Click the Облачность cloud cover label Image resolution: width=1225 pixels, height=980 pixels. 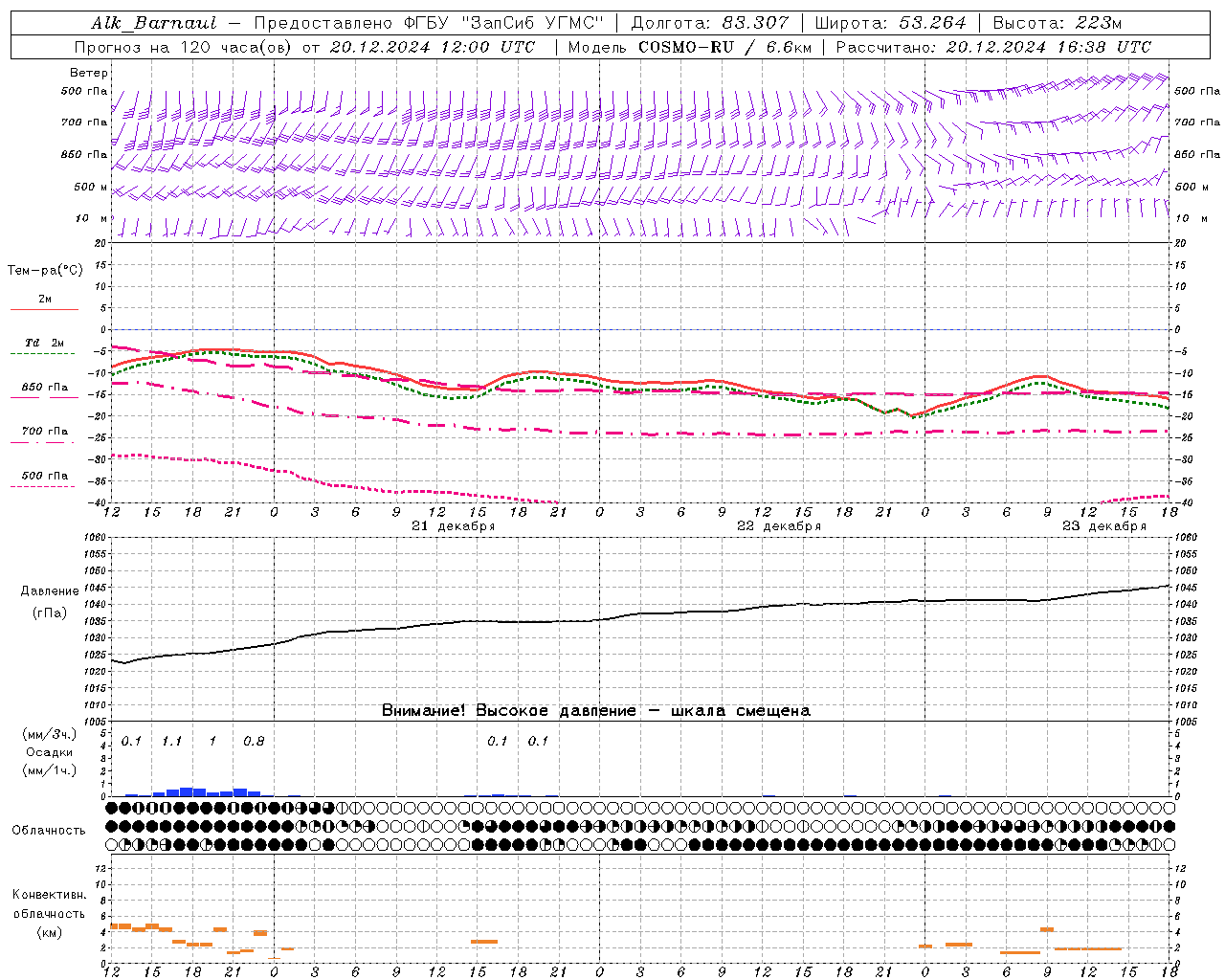click(49, 830)
